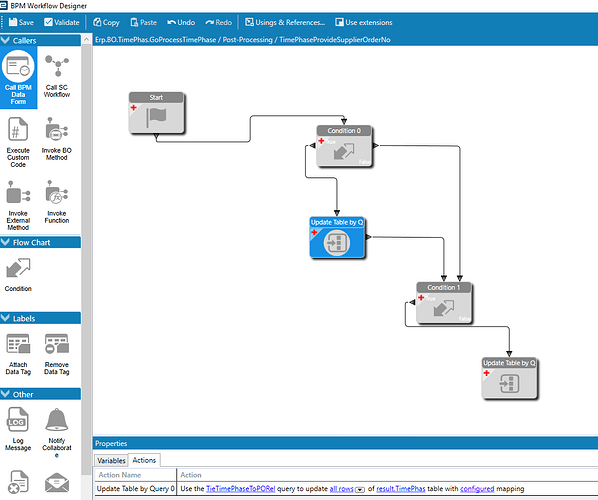This screenshot has width=598, height=500.
Task: Pick the Log Message icon
Action: click(18, 429)
